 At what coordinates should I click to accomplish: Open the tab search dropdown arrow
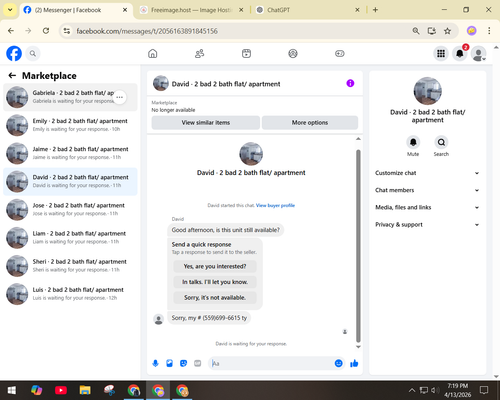[x=10, y=10]
